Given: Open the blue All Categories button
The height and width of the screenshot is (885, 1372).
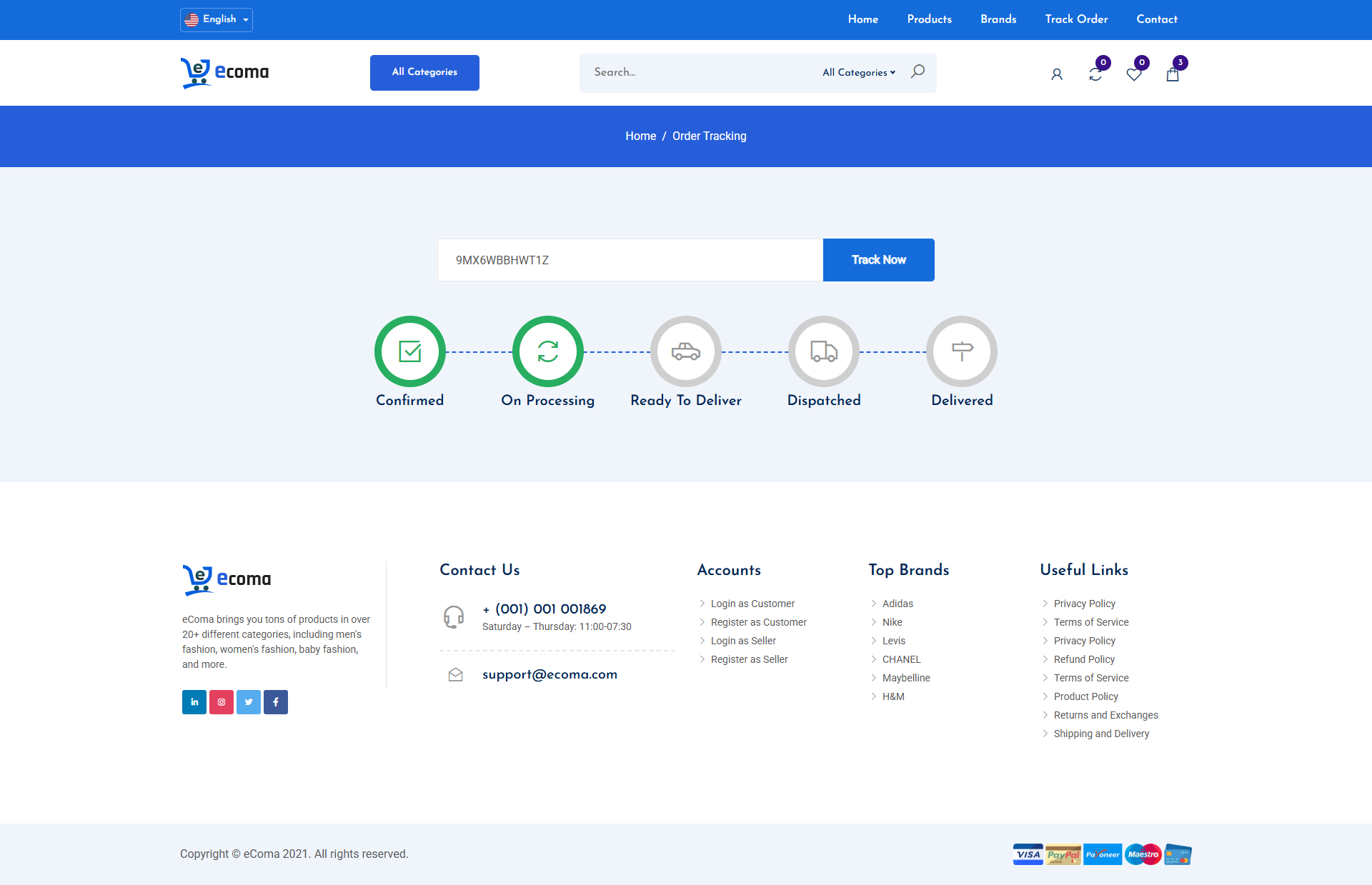Looking at the screenshot, I should click(424, 72).
